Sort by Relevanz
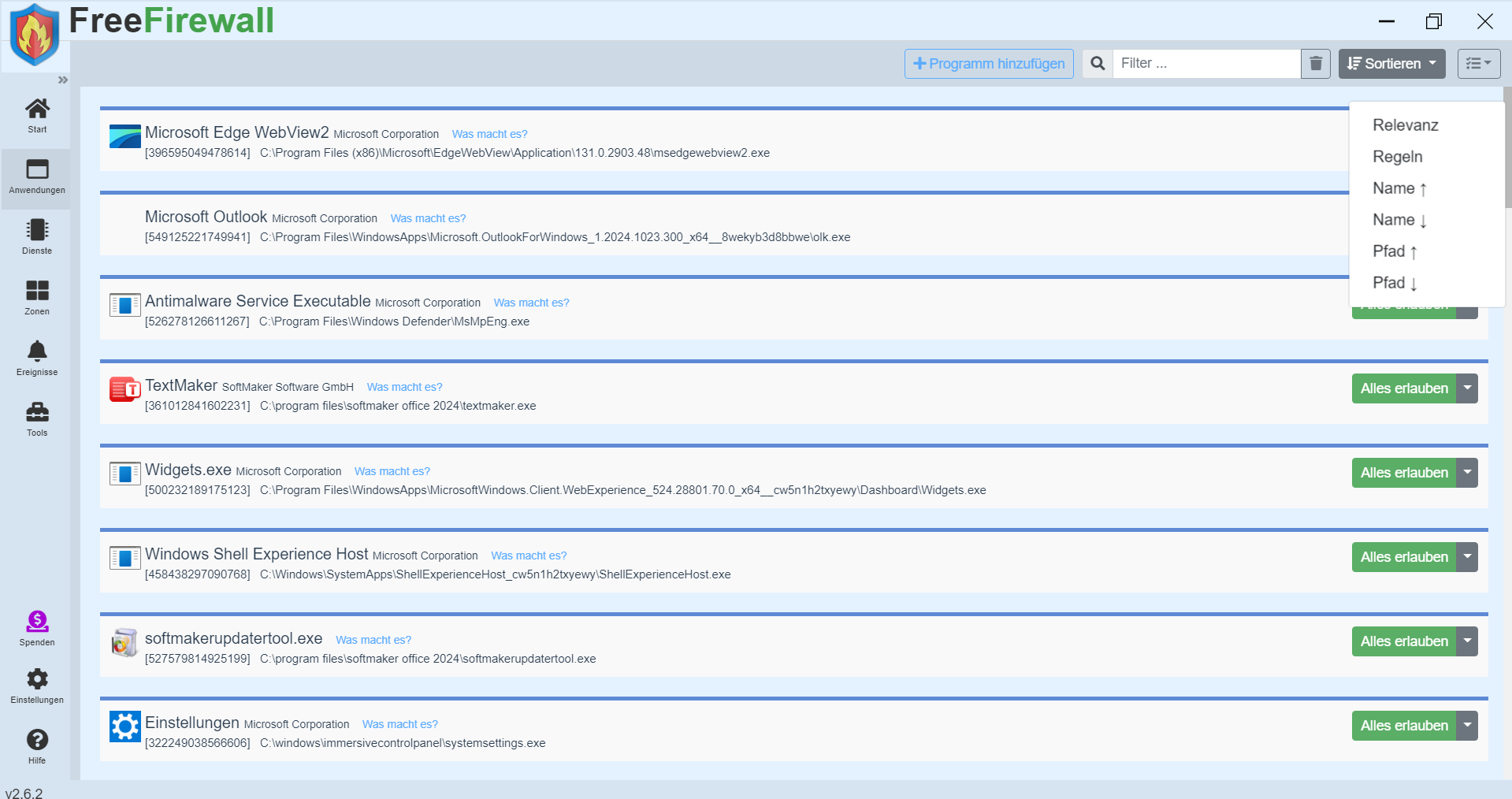This screenshot has height=799, width=1512. point(1406,125)
